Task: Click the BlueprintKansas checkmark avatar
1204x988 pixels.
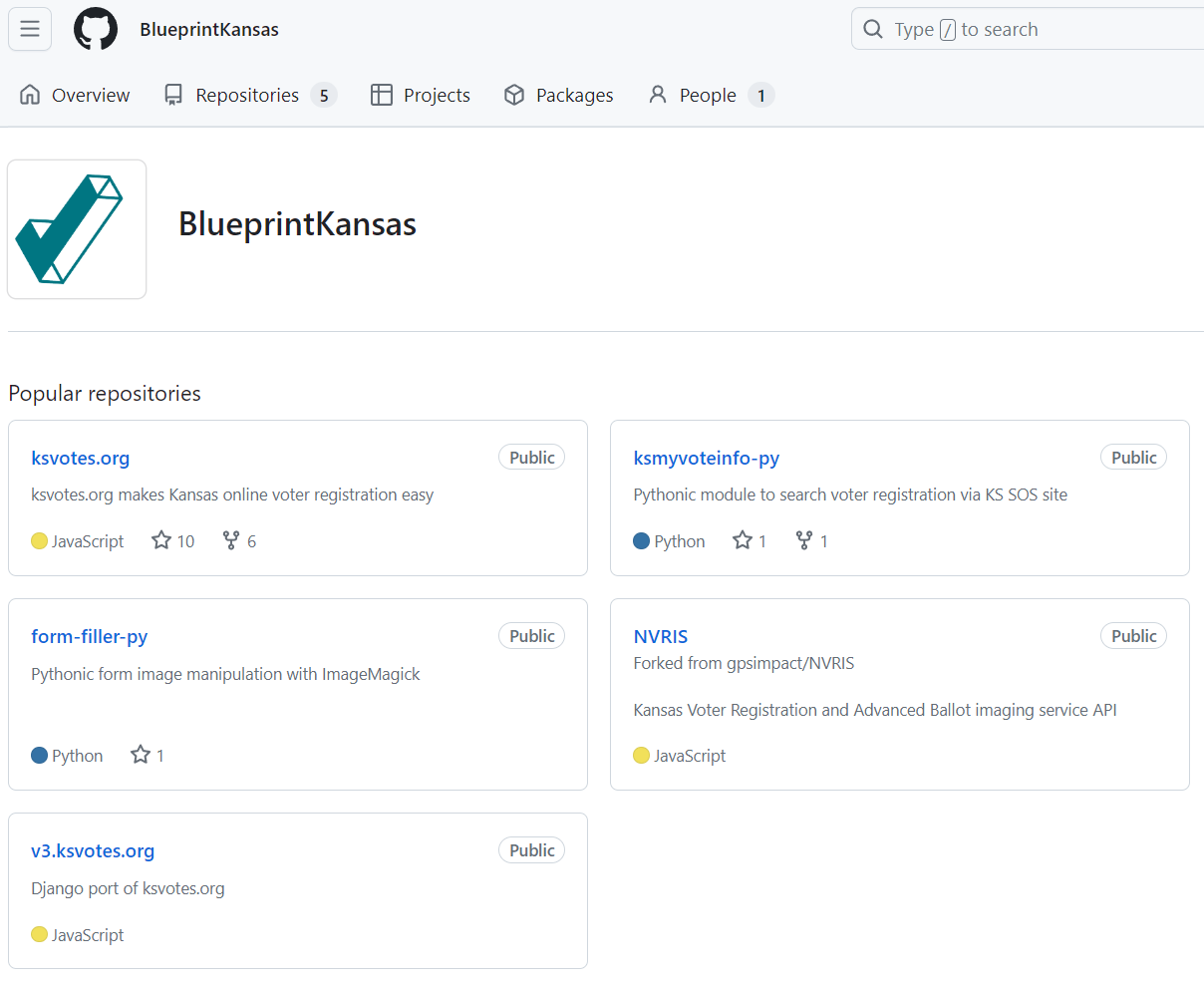Action: 77,229
